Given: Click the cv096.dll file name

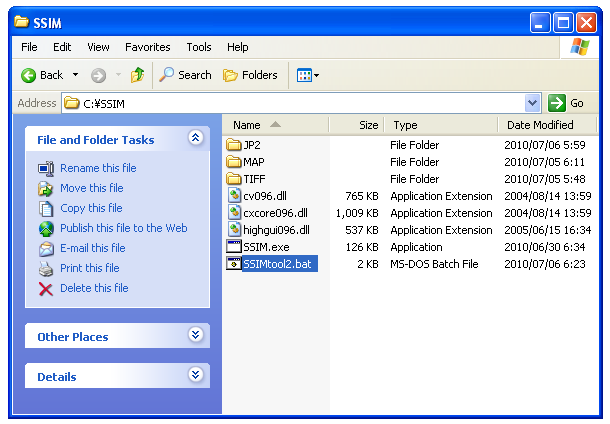Looking at the screenshot, I should tap(265, 196).
